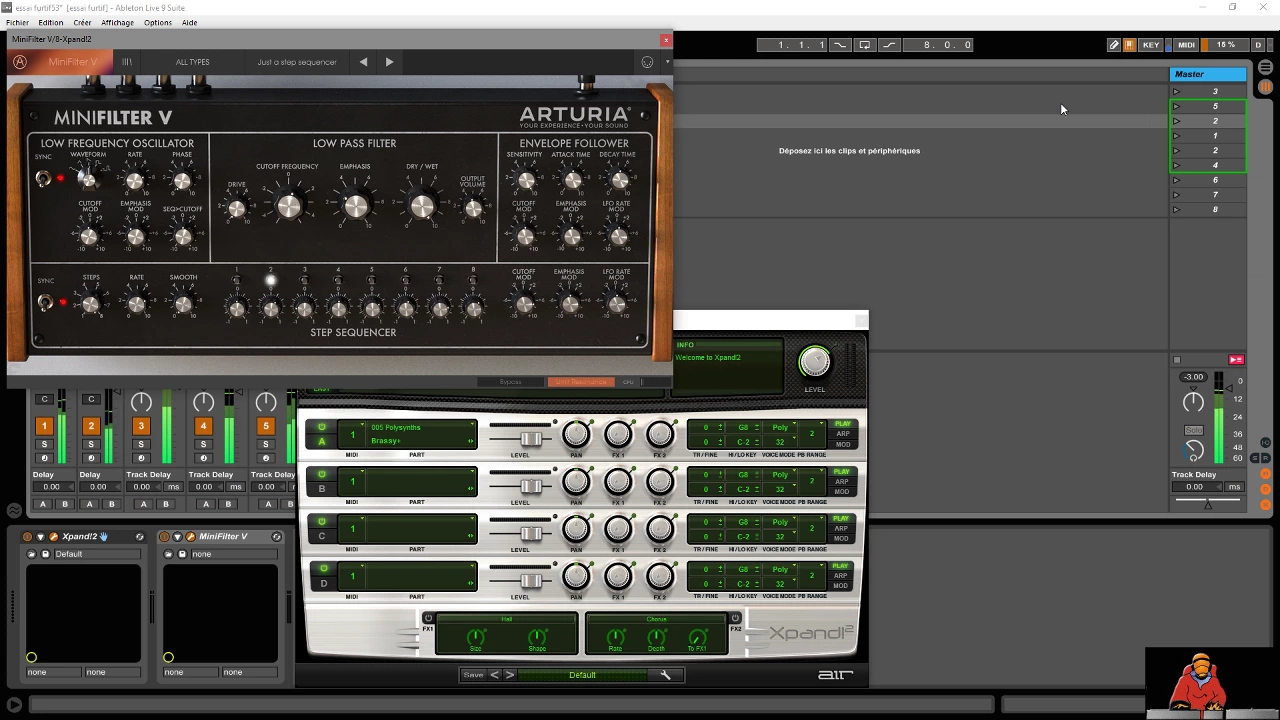Open part A '005 Polysynths' category dropdown

click(420, 428)
